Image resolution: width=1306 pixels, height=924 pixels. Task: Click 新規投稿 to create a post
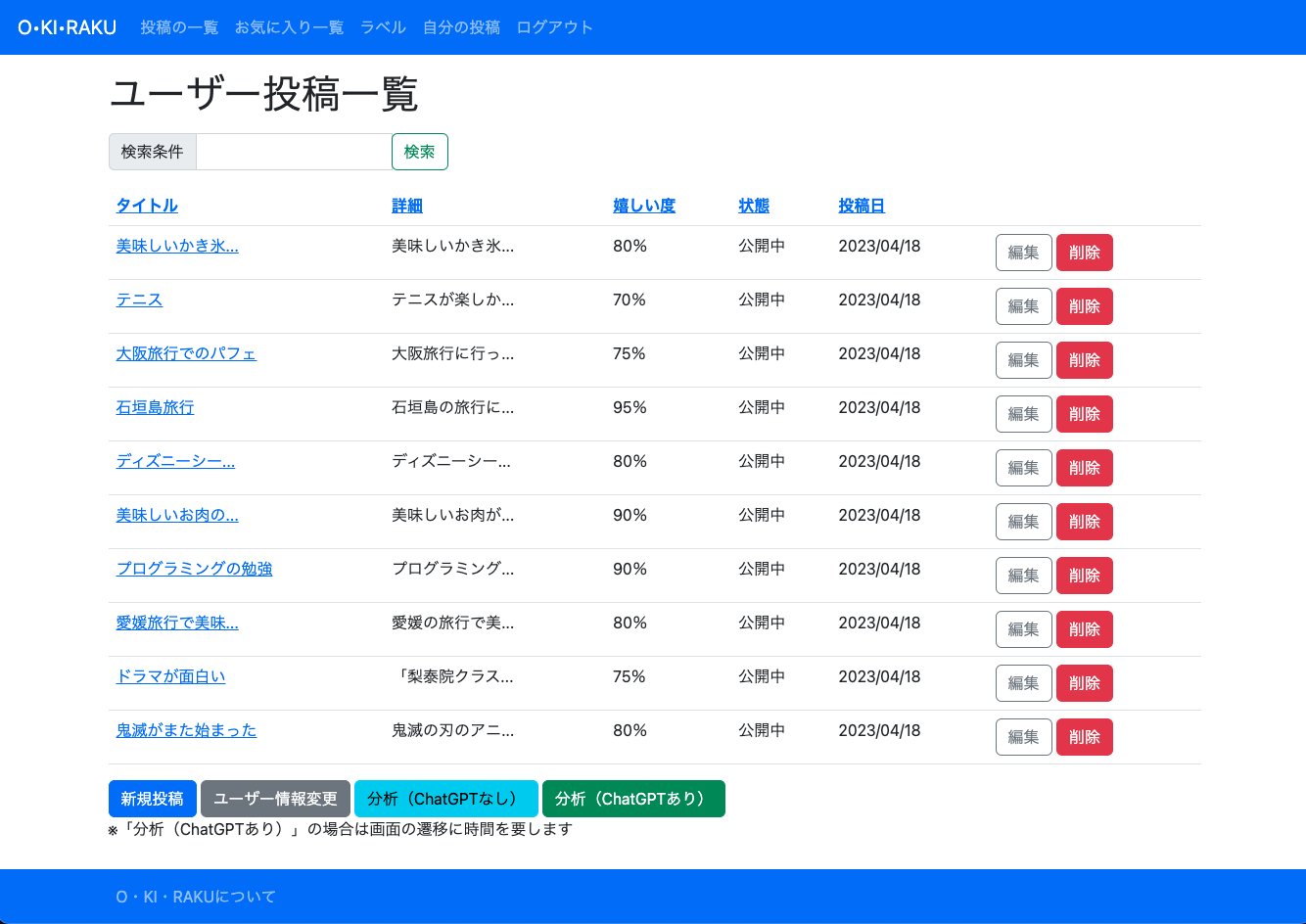tap(152, 799)
